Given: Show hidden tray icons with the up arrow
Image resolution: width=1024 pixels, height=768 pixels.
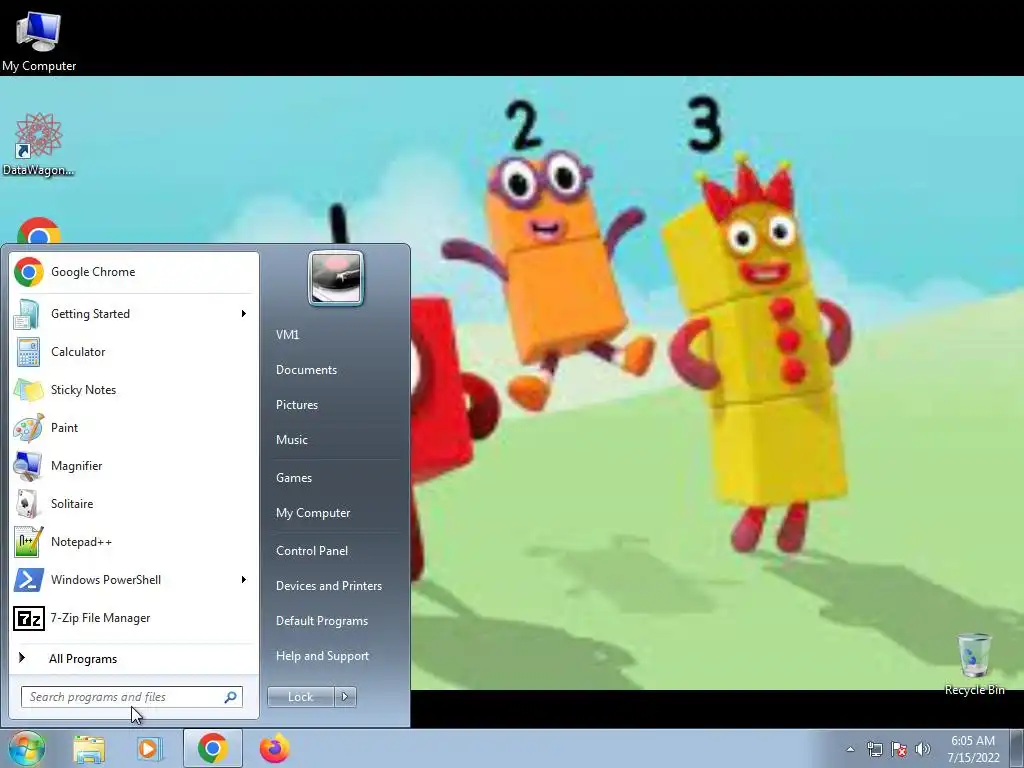Looking at the screenshot, I should 850,750.
